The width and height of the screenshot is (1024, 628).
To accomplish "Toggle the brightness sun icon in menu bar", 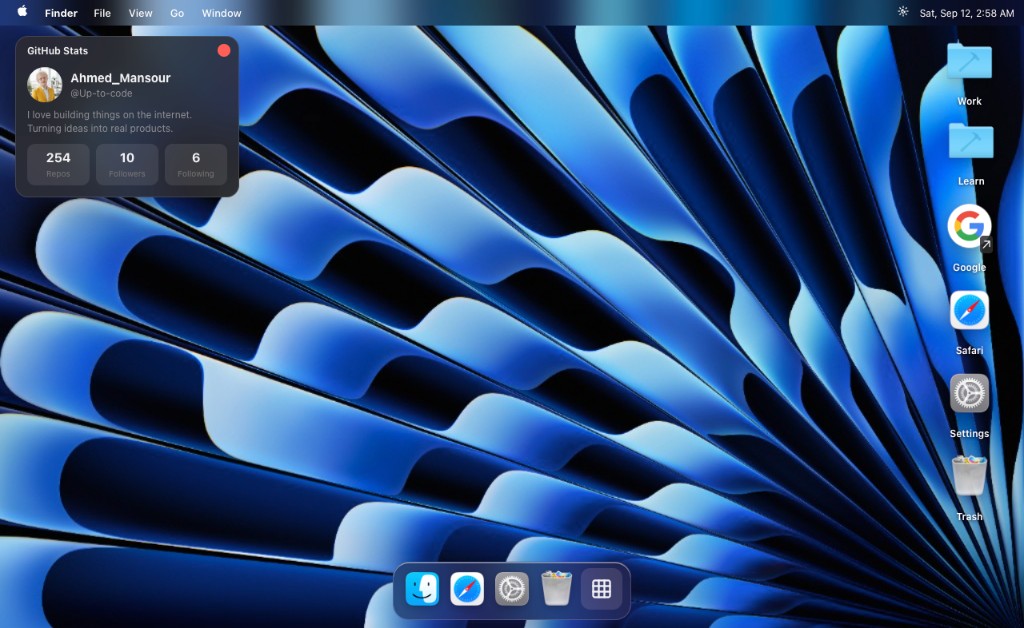I will (x=903, y=12).
